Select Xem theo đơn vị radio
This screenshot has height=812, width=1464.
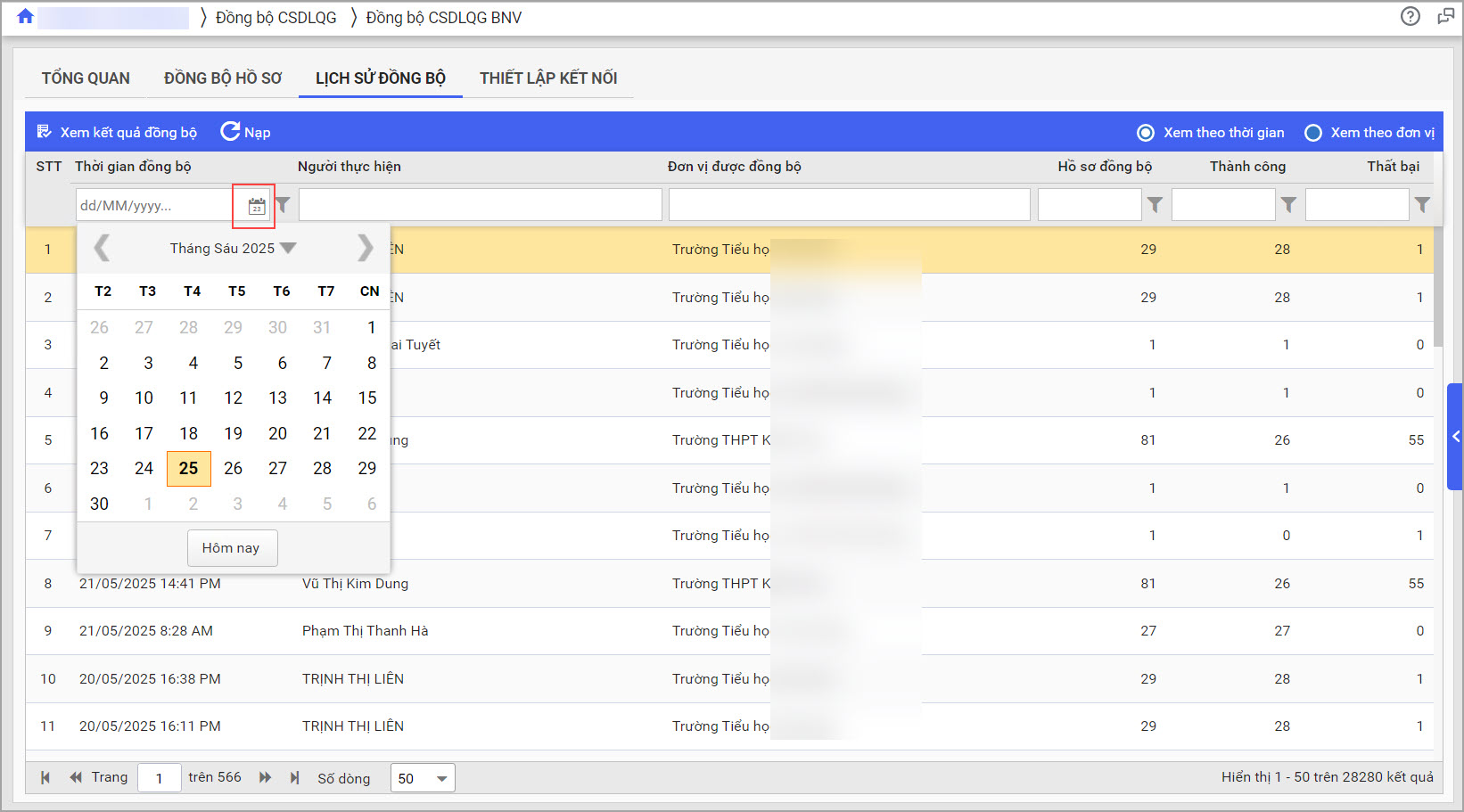pyautogui.click(x=1313, y=133)
